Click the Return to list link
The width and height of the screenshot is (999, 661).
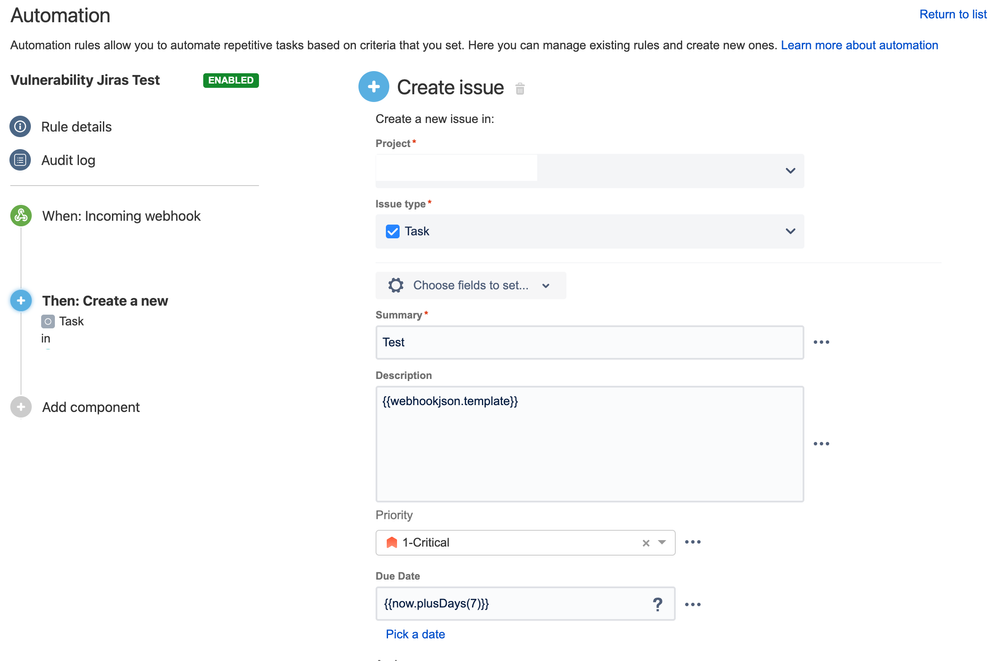coord(952,14)
